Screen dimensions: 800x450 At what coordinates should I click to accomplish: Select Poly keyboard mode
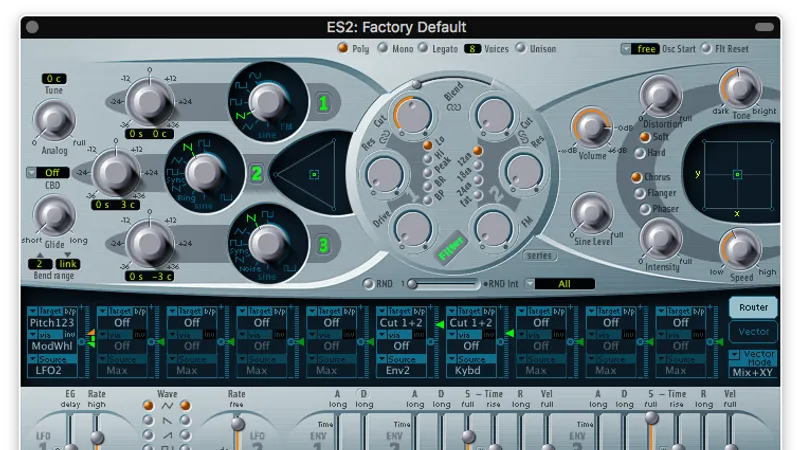[343, 48]
